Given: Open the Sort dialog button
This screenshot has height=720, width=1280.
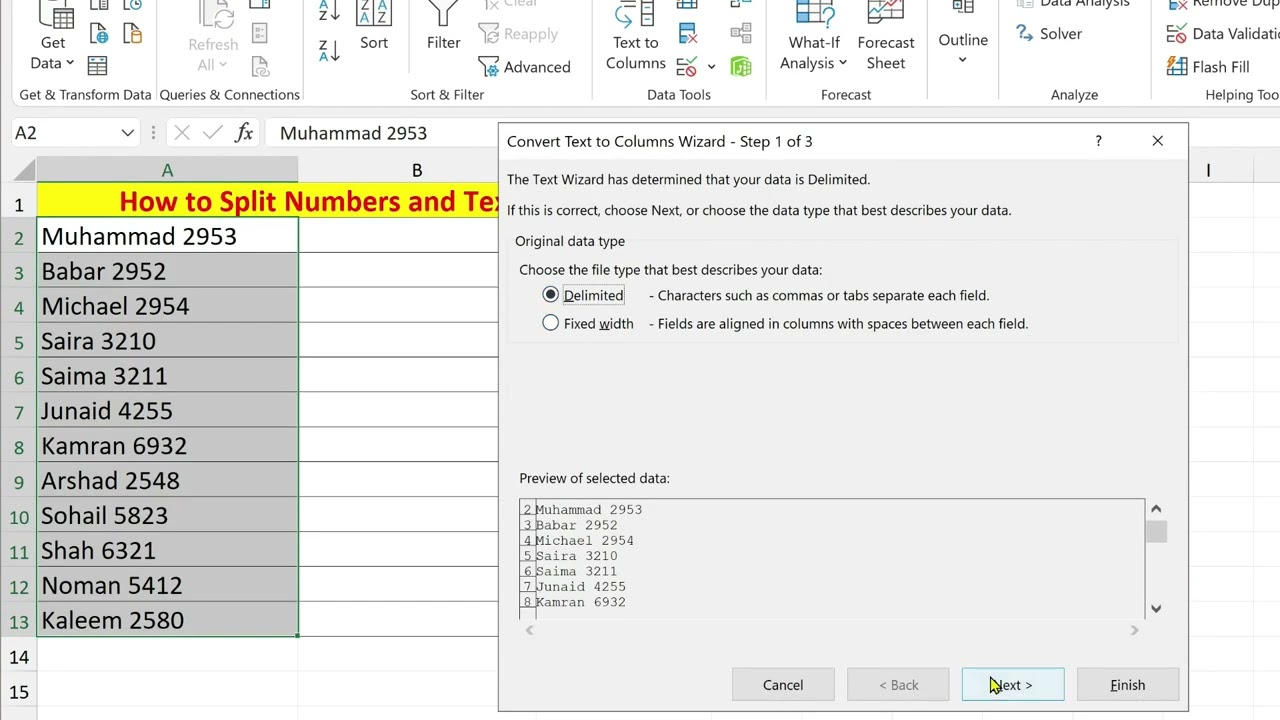Looking at the screenshot, I should [374, 28].
